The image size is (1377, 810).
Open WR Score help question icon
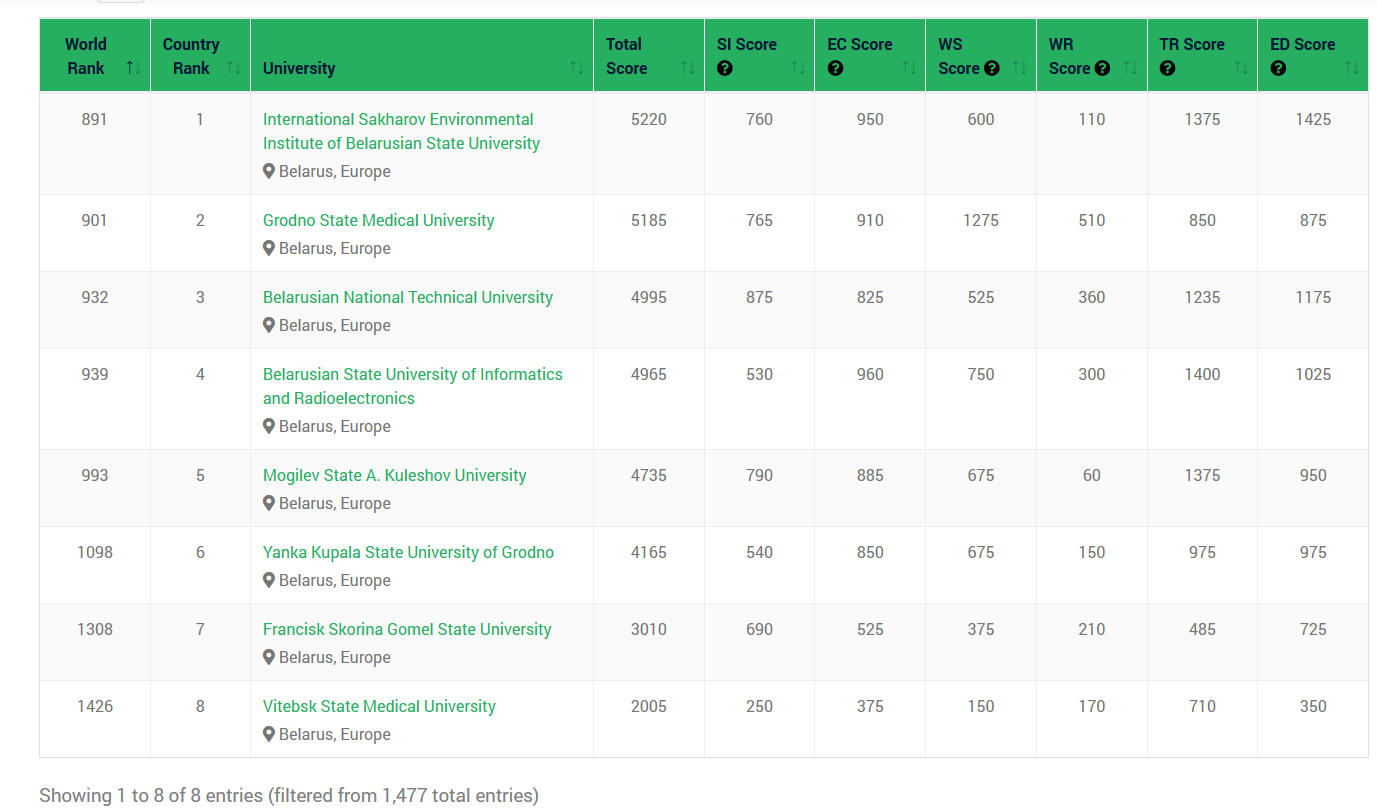1102,69
